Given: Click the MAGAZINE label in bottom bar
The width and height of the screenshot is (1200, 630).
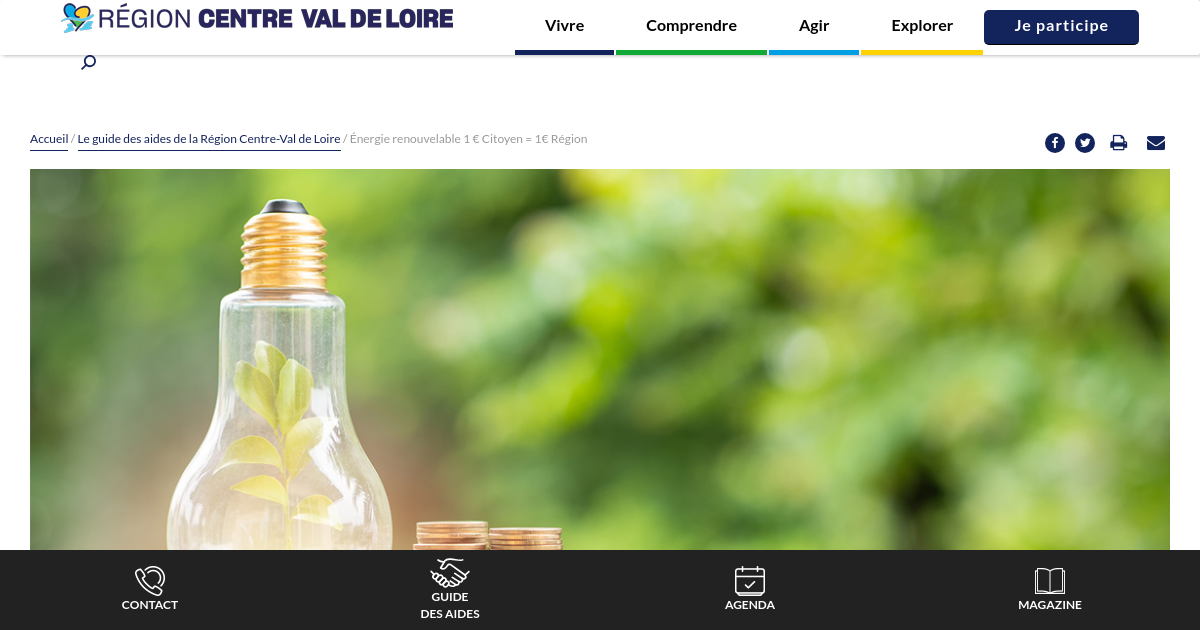Looking at the screenshot, I should pyautogui.click(x=1050, y=605).
